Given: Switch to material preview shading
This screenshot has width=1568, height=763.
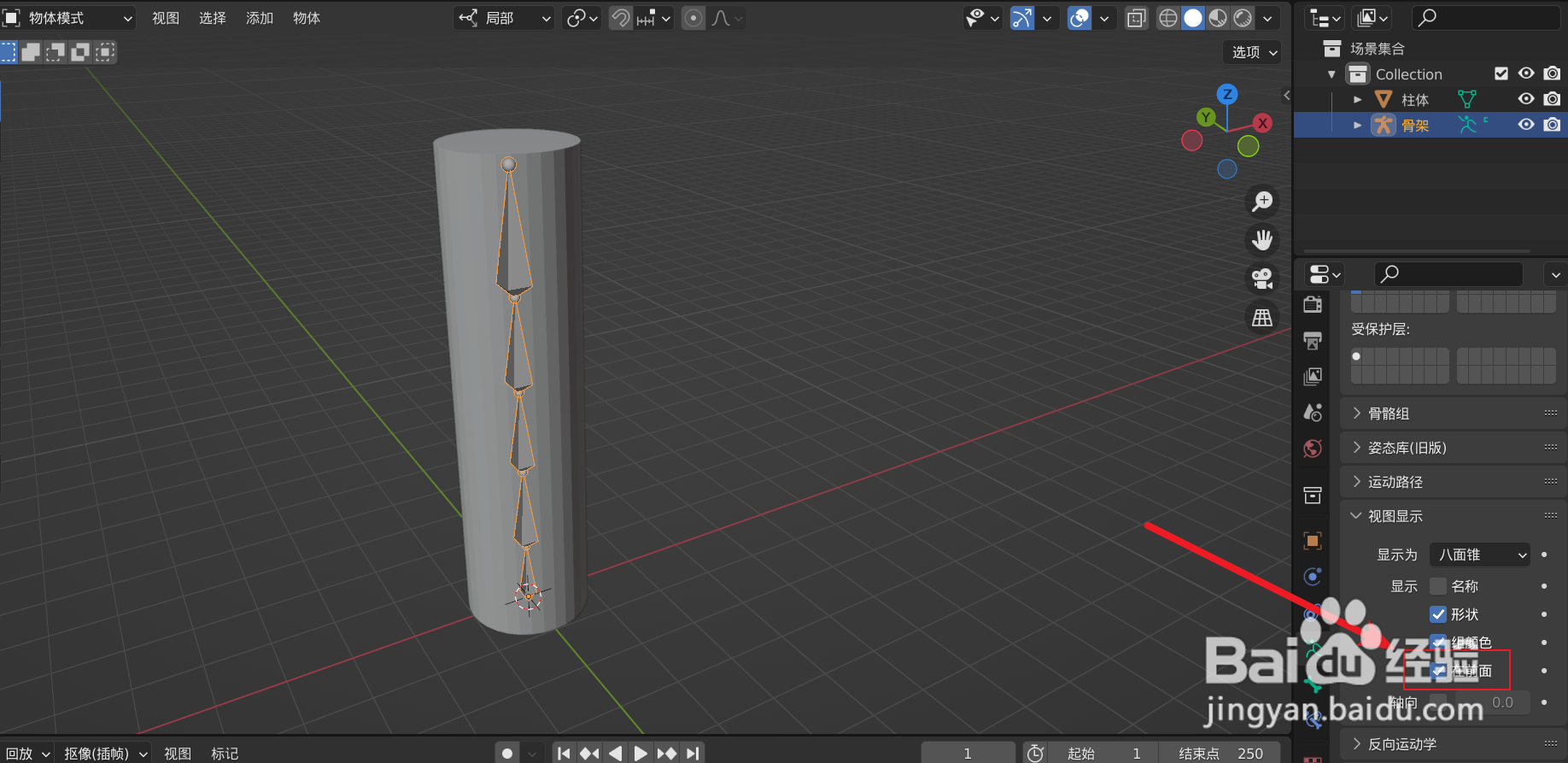Looking at the screenshot, I should [1219, 18].
